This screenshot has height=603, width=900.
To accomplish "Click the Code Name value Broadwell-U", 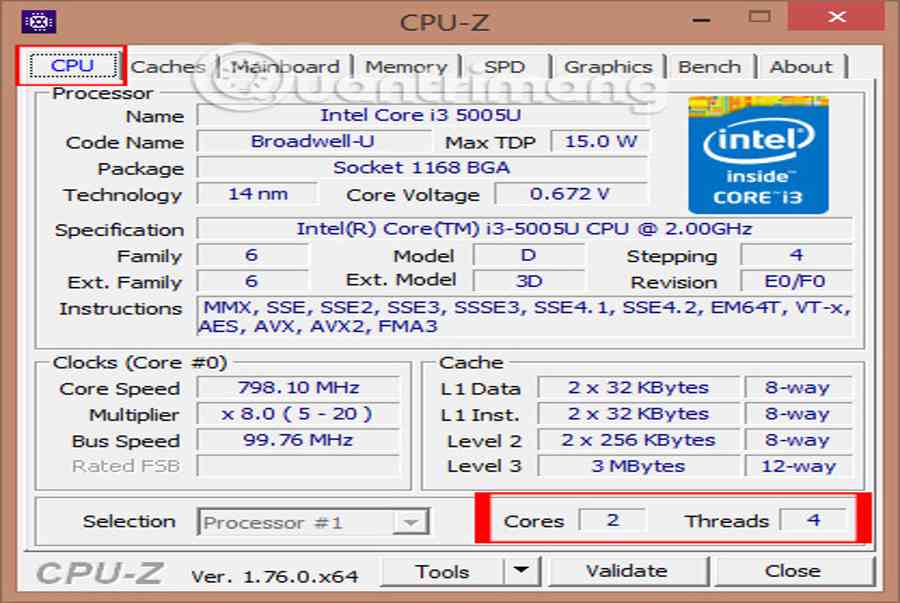I will click(313, 141).
